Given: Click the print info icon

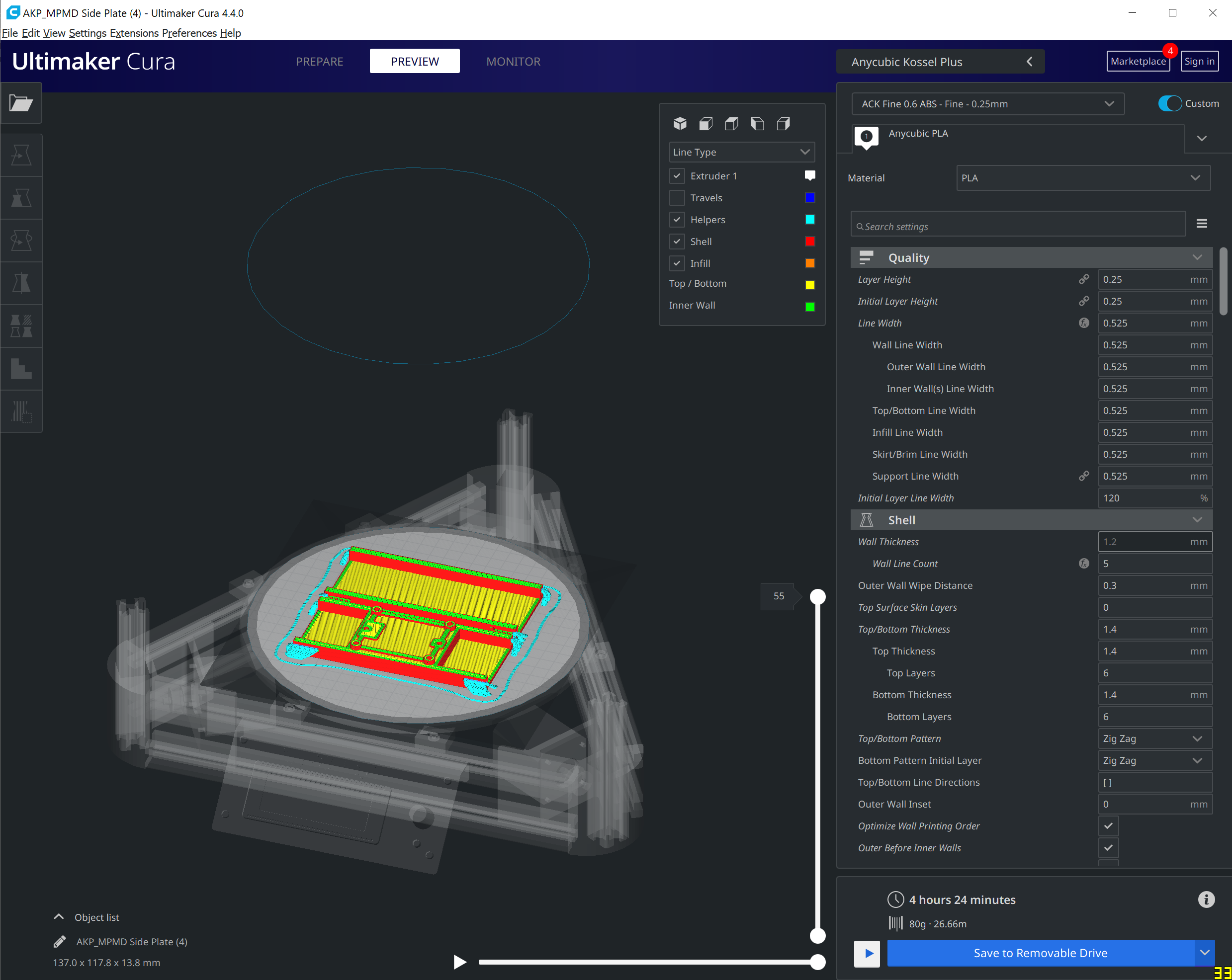Looking at the screenshot, I should (x=1206, y=899).
